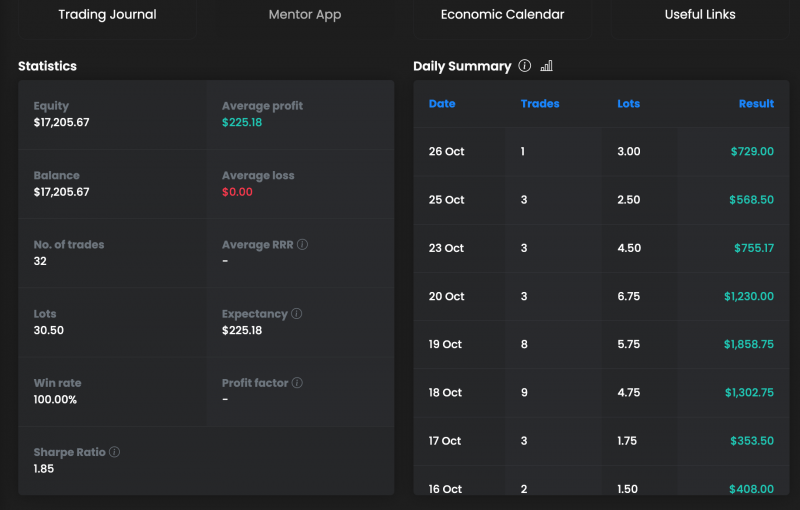800x510 pixels.
Task: Click the $568.50 result for 25 Oct
Action: click(x=752, y=200)
